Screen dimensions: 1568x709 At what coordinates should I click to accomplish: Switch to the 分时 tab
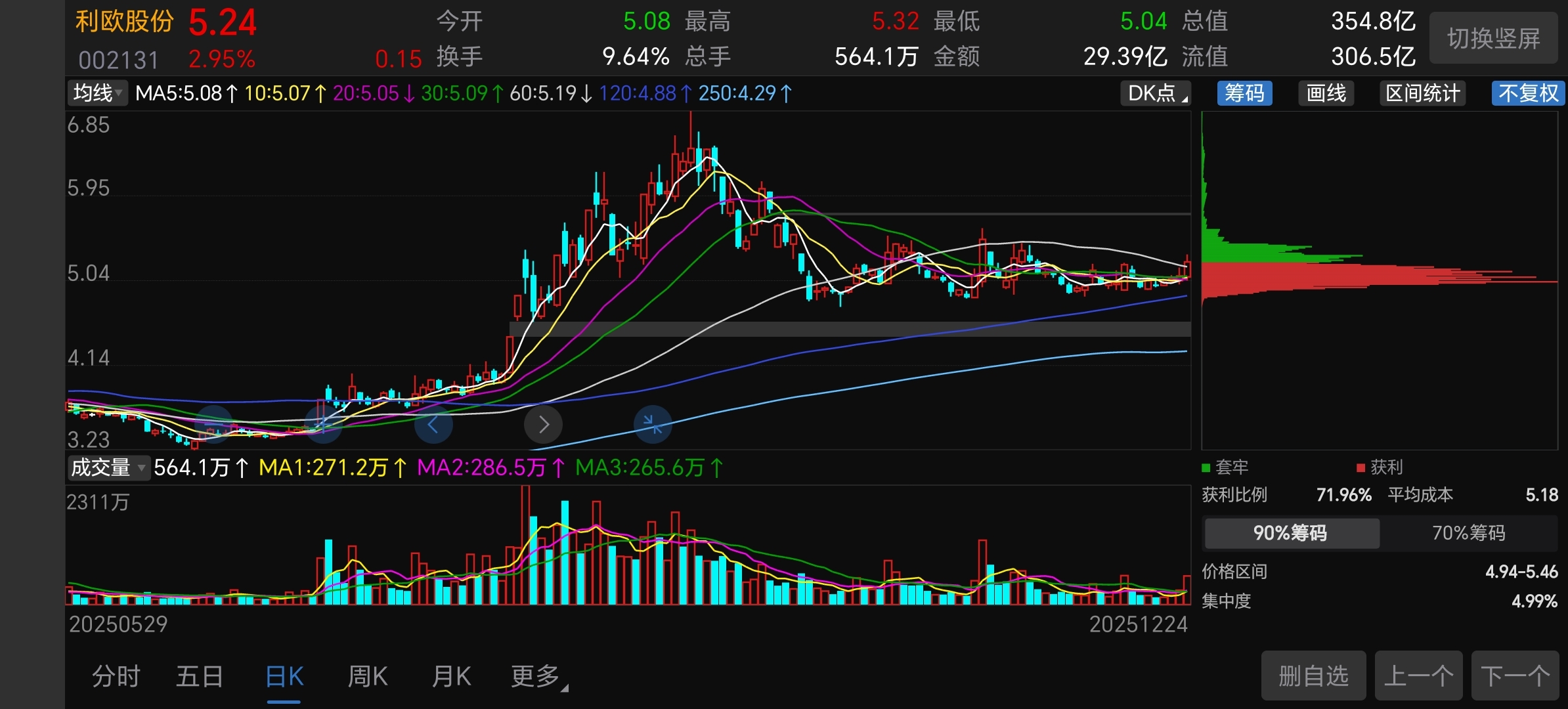point(116,676)
